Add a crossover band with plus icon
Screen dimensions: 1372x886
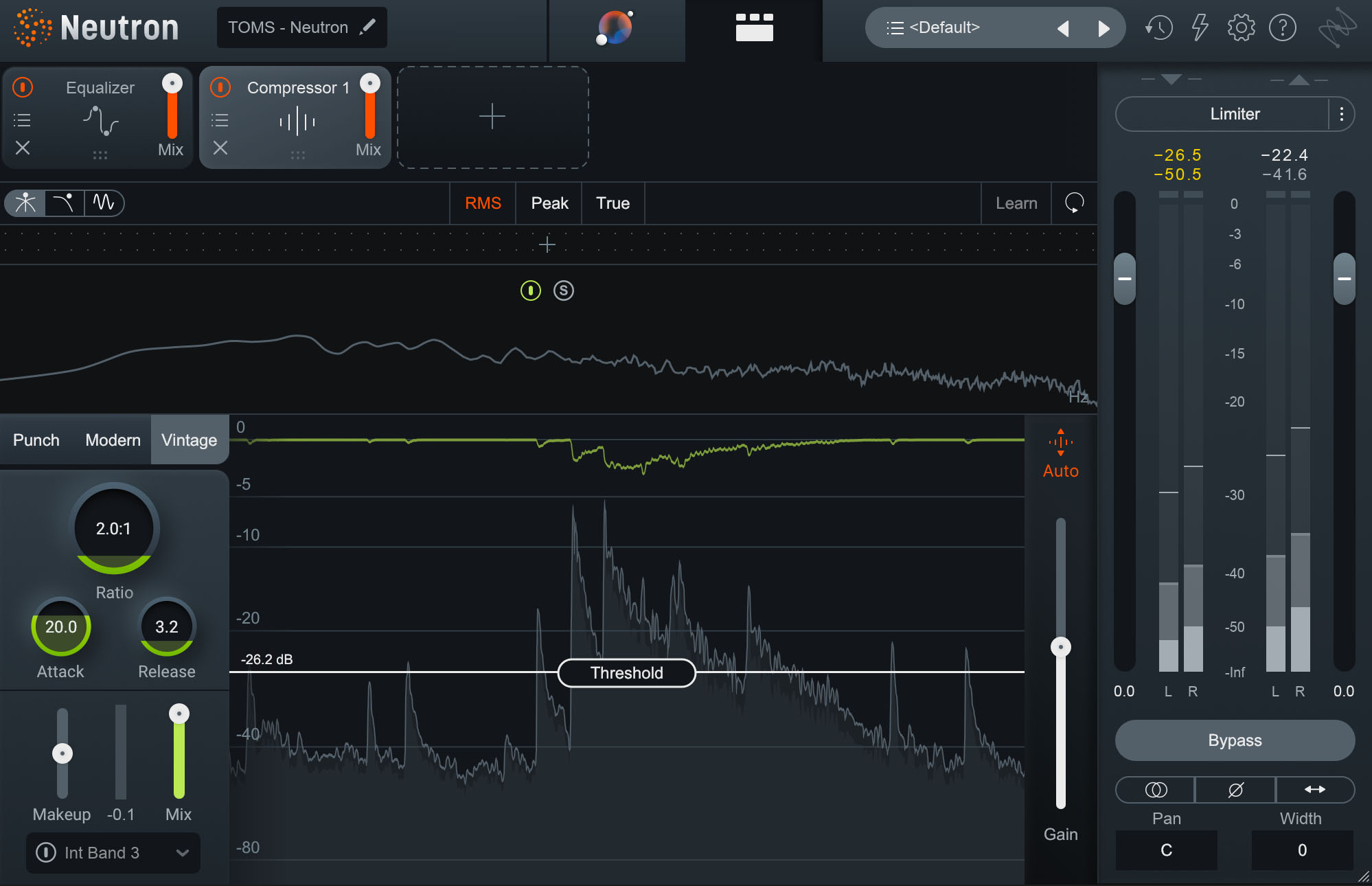coord(547,245)
